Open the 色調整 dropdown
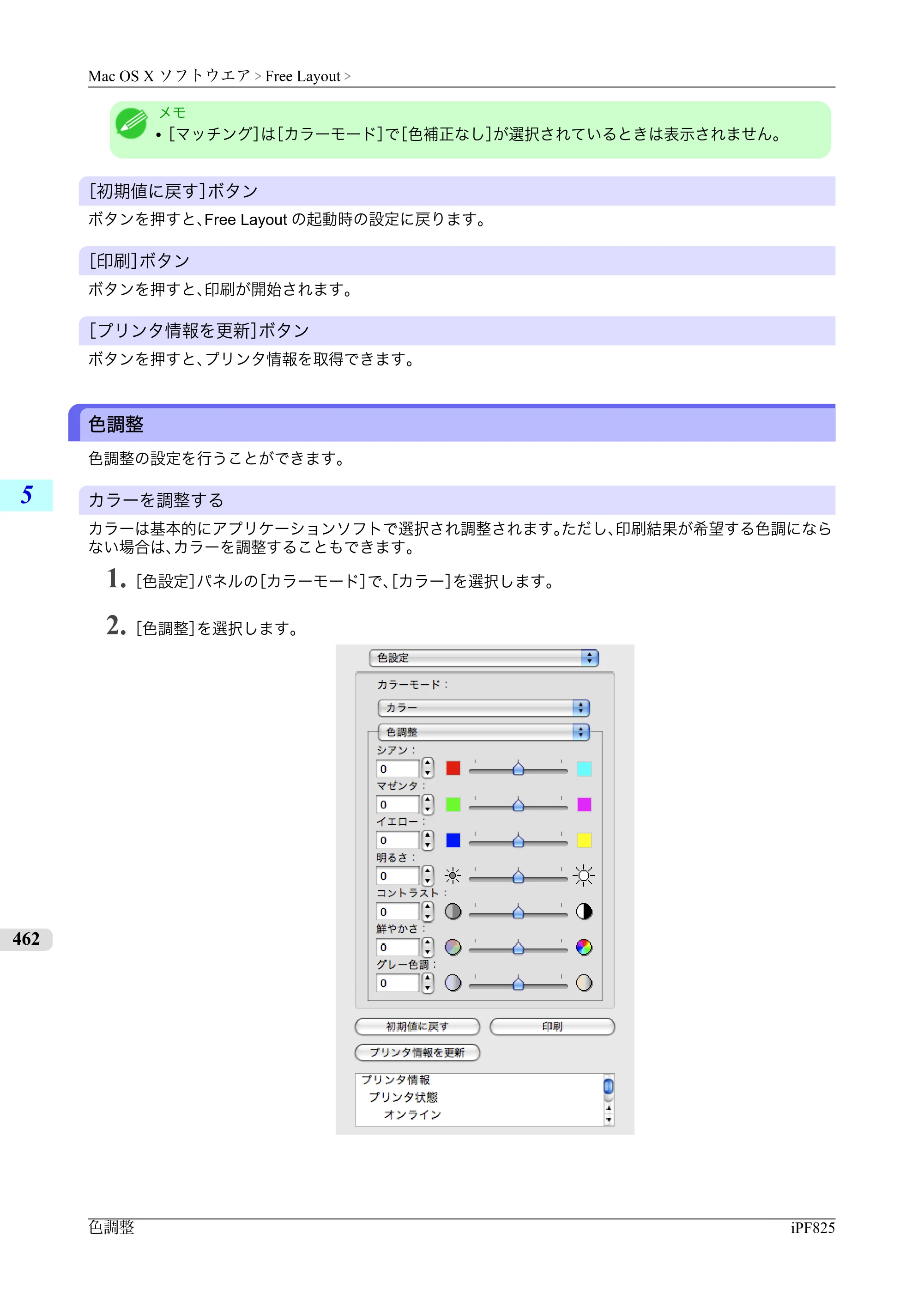Viewport: 924px width, 1307px height. [x=484, y=732]
